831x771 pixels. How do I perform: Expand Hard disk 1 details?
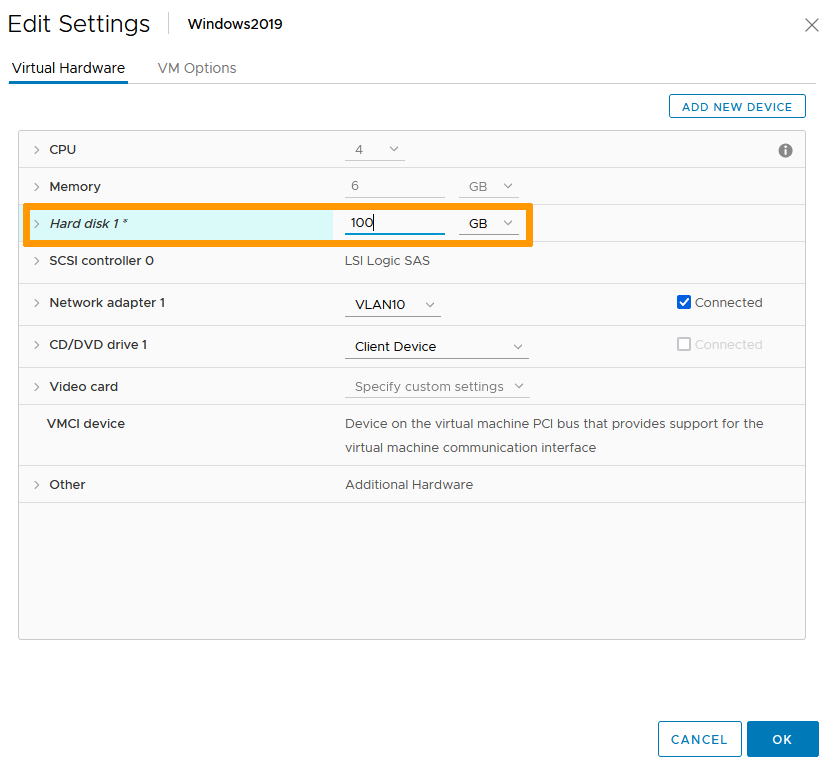coord(37,224)
